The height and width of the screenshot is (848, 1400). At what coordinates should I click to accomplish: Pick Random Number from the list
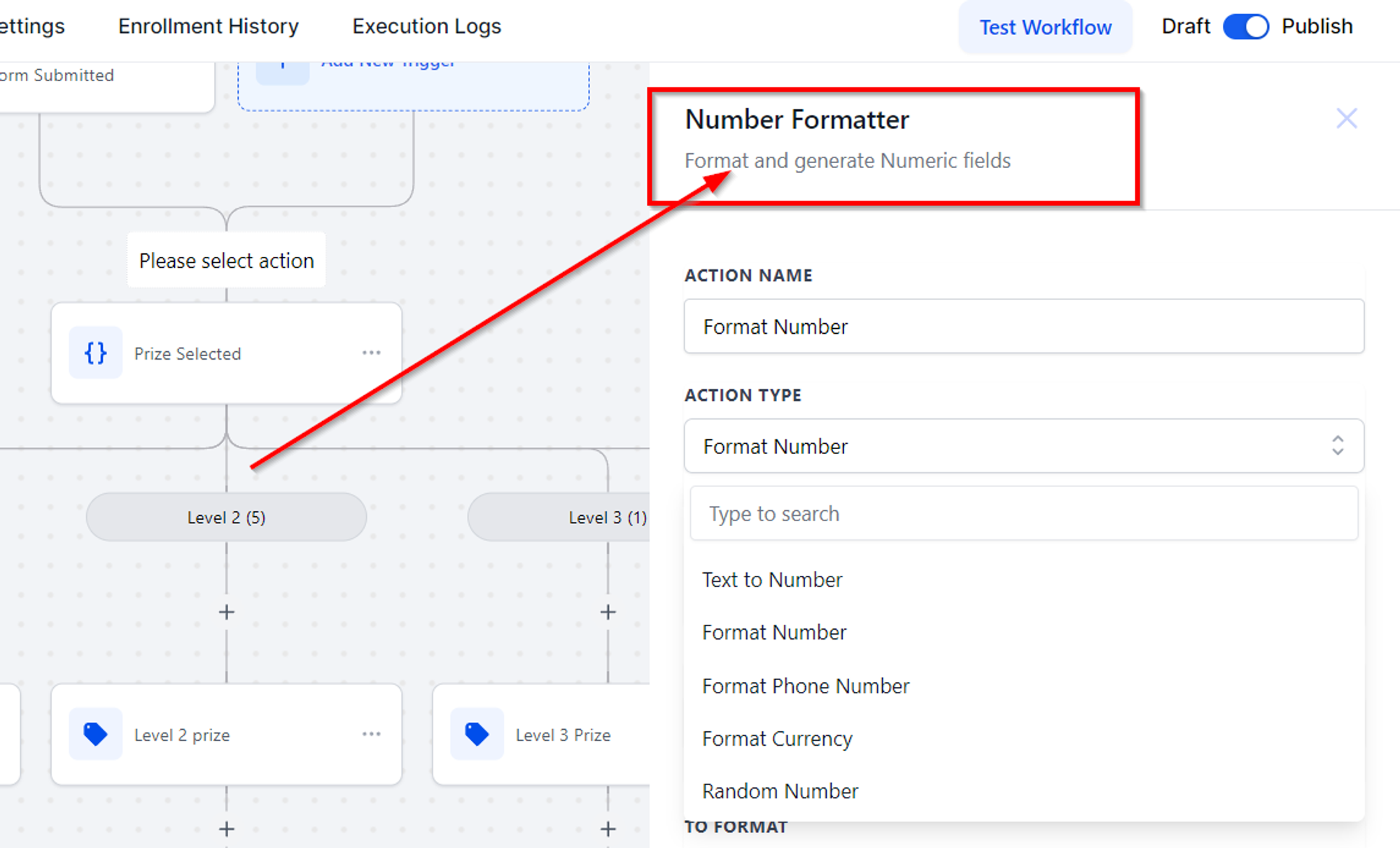(x=780, y=791)
